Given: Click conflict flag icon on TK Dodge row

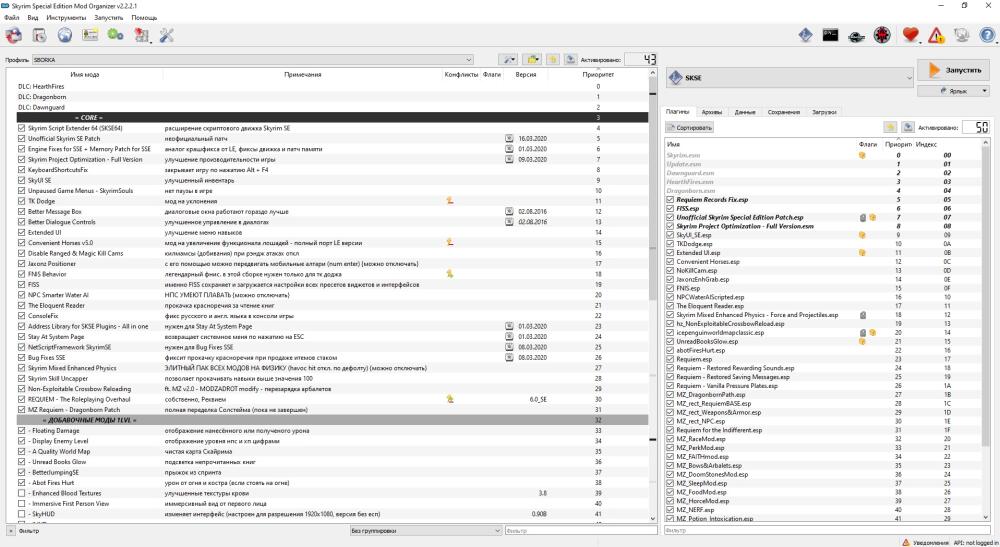Looking at the screenshot, I should coord(450,201).
